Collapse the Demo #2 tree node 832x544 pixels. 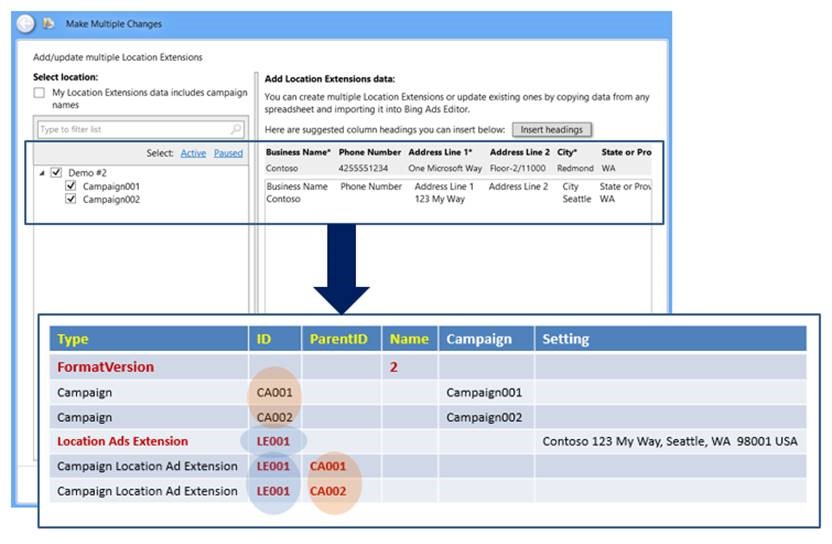point(42,173)
